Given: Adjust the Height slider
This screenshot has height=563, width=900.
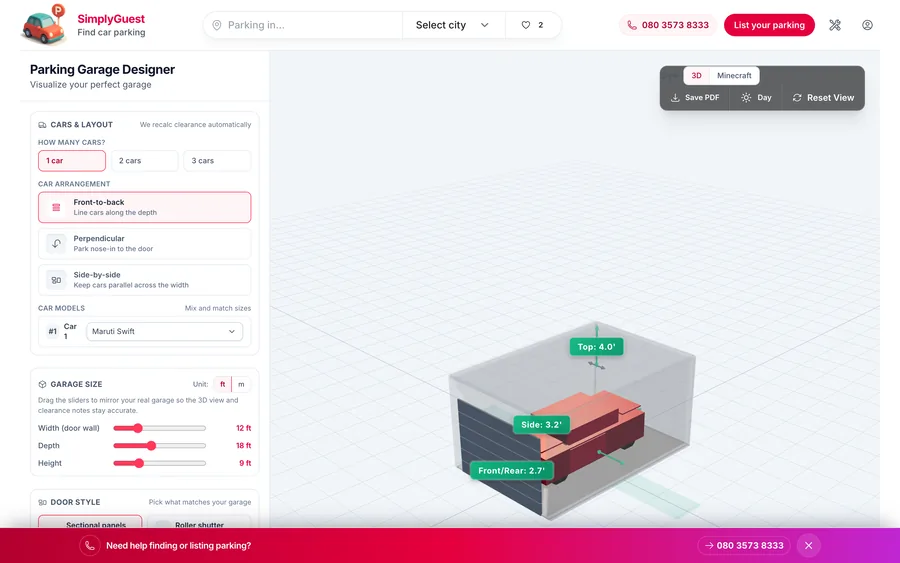Looking at the screenshot, I should click(160, 463).
